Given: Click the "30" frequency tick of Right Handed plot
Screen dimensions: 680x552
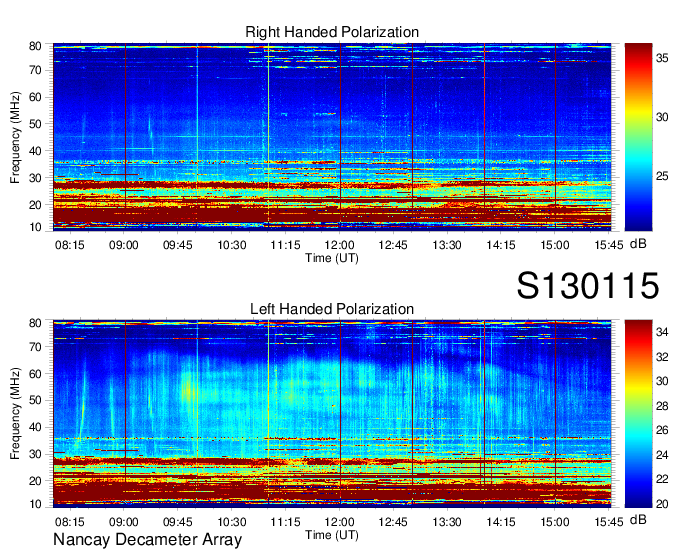Looking at the screenshot, I should (x=35, y=178).
